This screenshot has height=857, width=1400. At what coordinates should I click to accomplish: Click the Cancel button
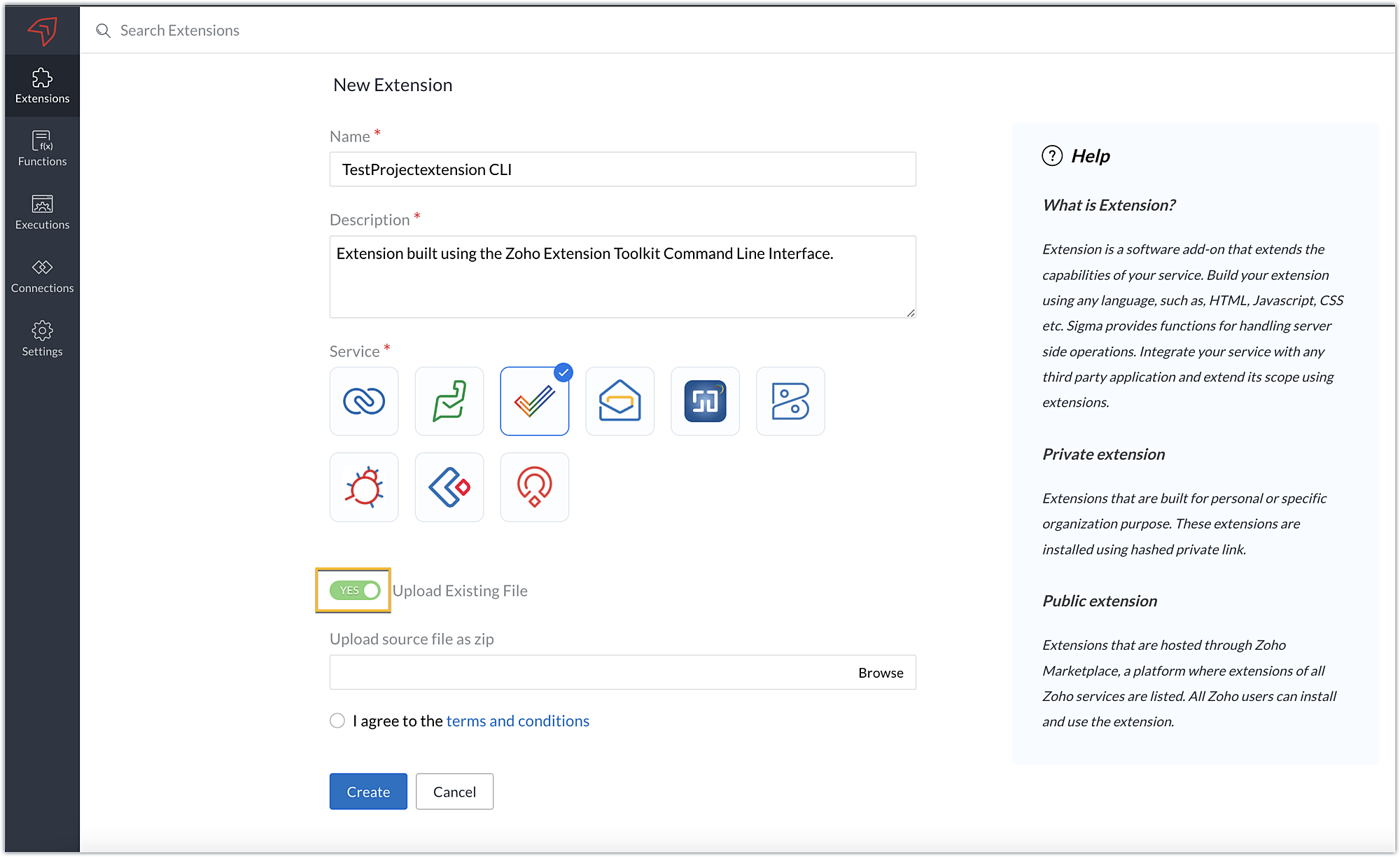455,791
